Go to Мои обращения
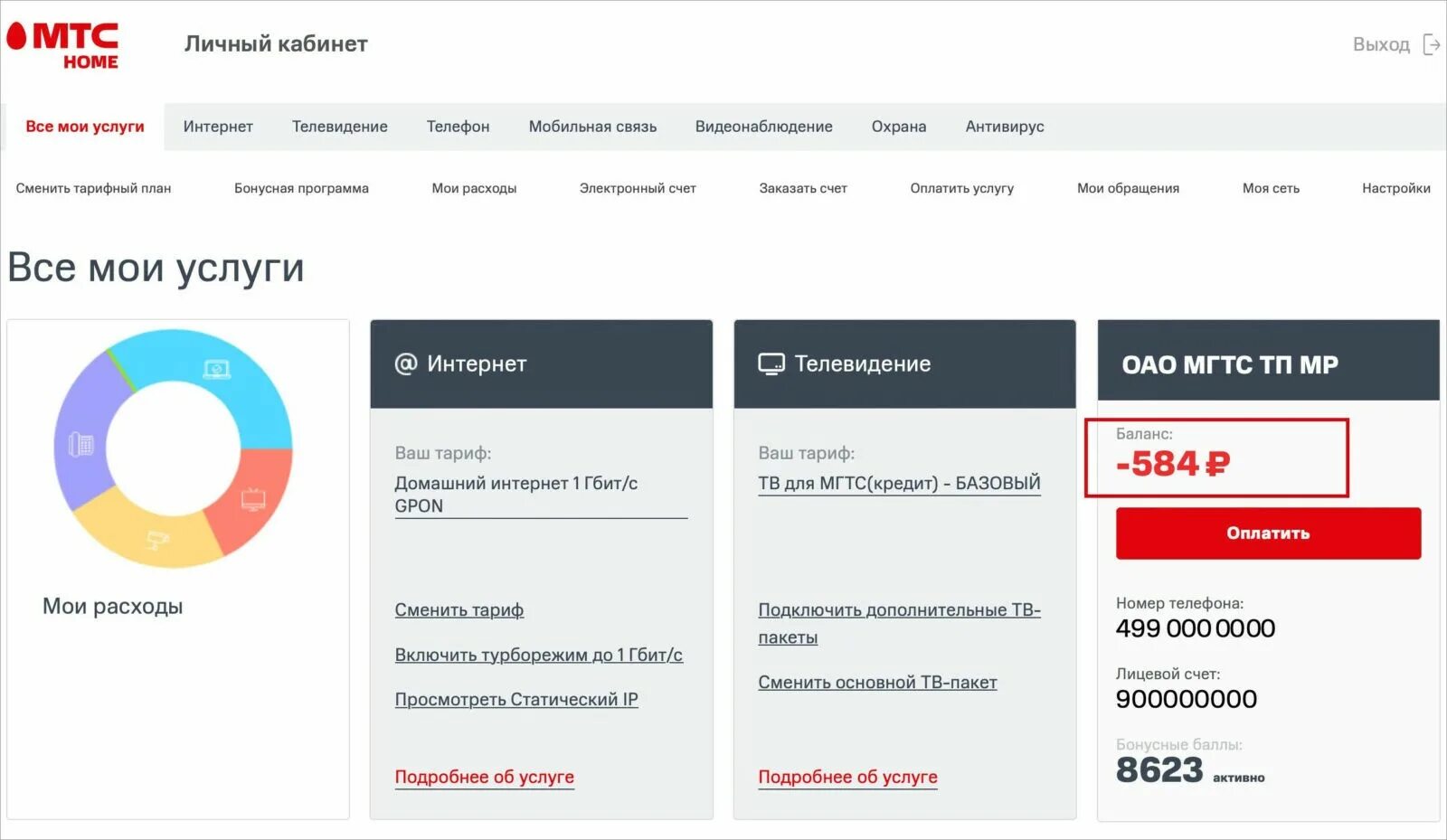 [x=1128, y=188]
